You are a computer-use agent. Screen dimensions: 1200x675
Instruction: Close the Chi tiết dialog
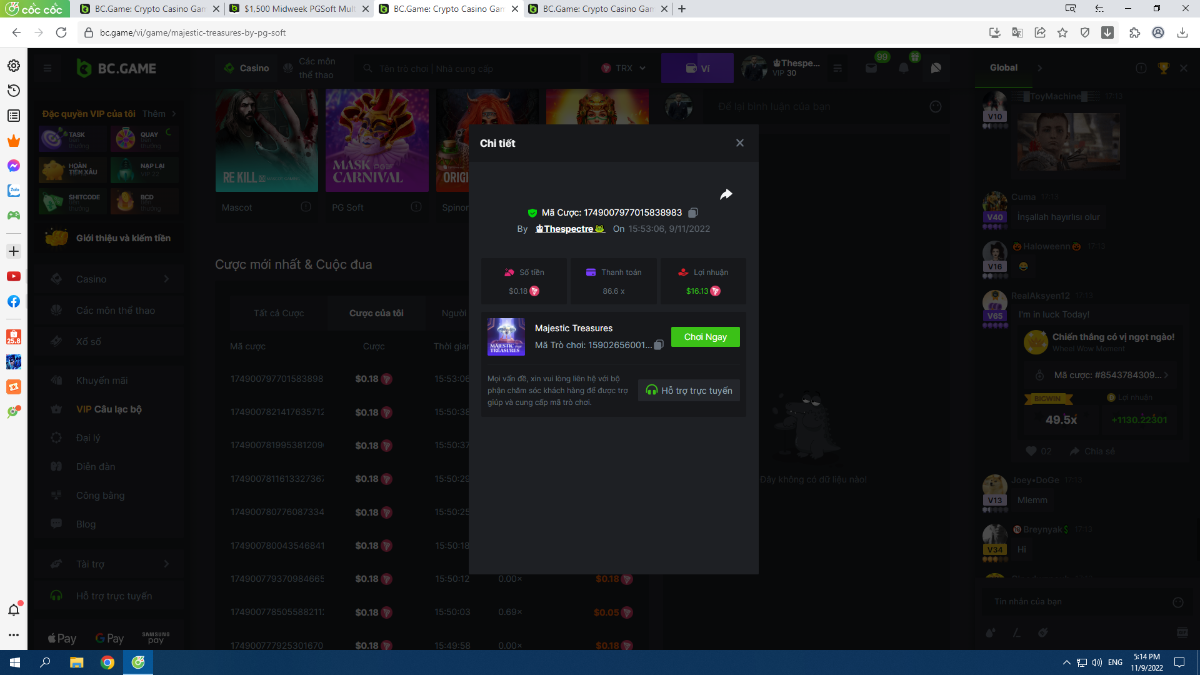tap(740, 143)
